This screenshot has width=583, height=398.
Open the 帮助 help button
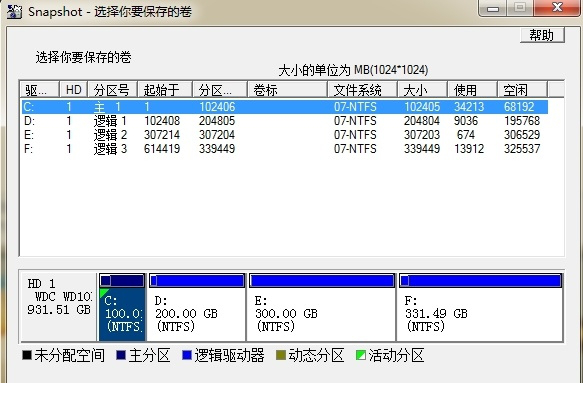tap(542, 35)
